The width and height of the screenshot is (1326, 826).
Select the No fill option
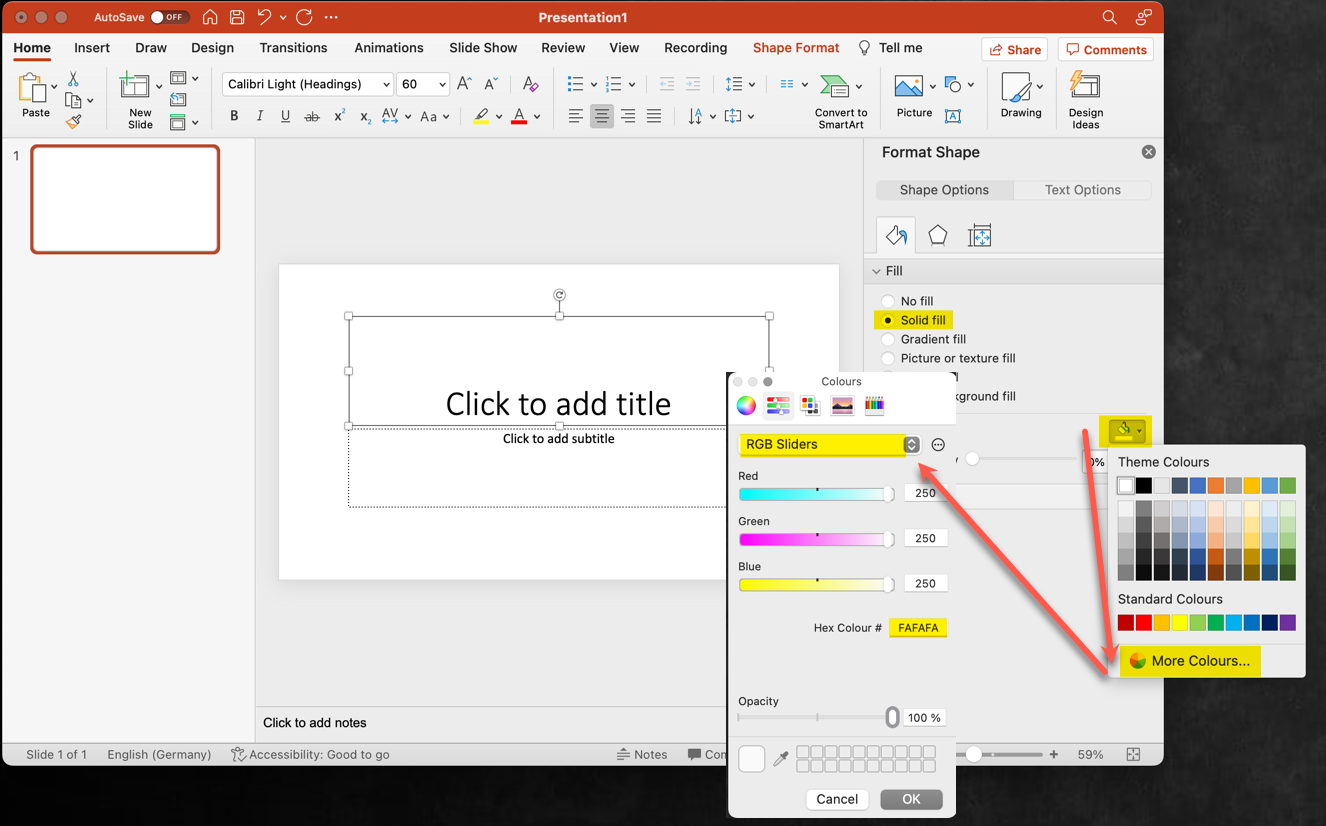[888, 300]
